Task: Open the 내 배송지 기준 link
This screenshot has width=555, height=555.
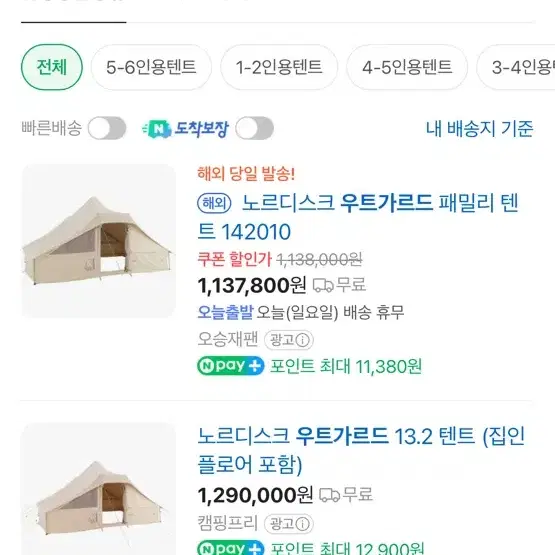Action: tap(479, 128)
